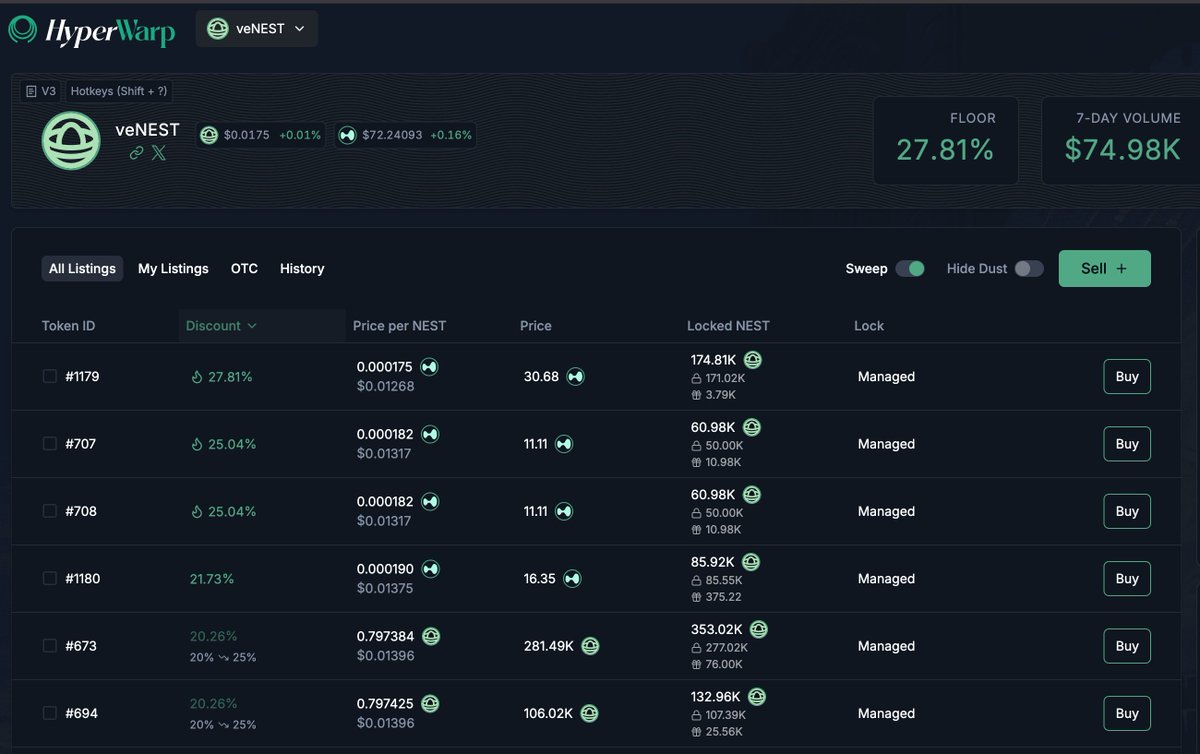Open the veNEST X (Twitter) icon
Image resolution: width=1200 pixels, height=754 pixels.
coord(158,153)
